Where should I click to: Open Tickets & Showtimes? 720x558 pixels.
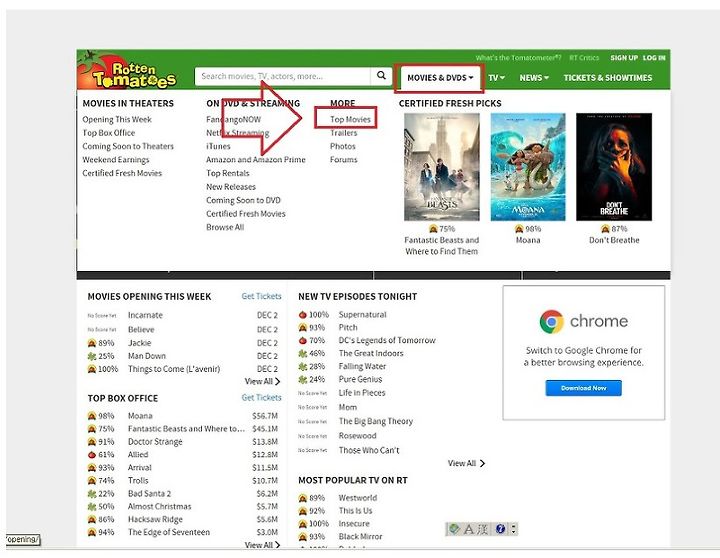pyautogui.click(x=608, y=78)
